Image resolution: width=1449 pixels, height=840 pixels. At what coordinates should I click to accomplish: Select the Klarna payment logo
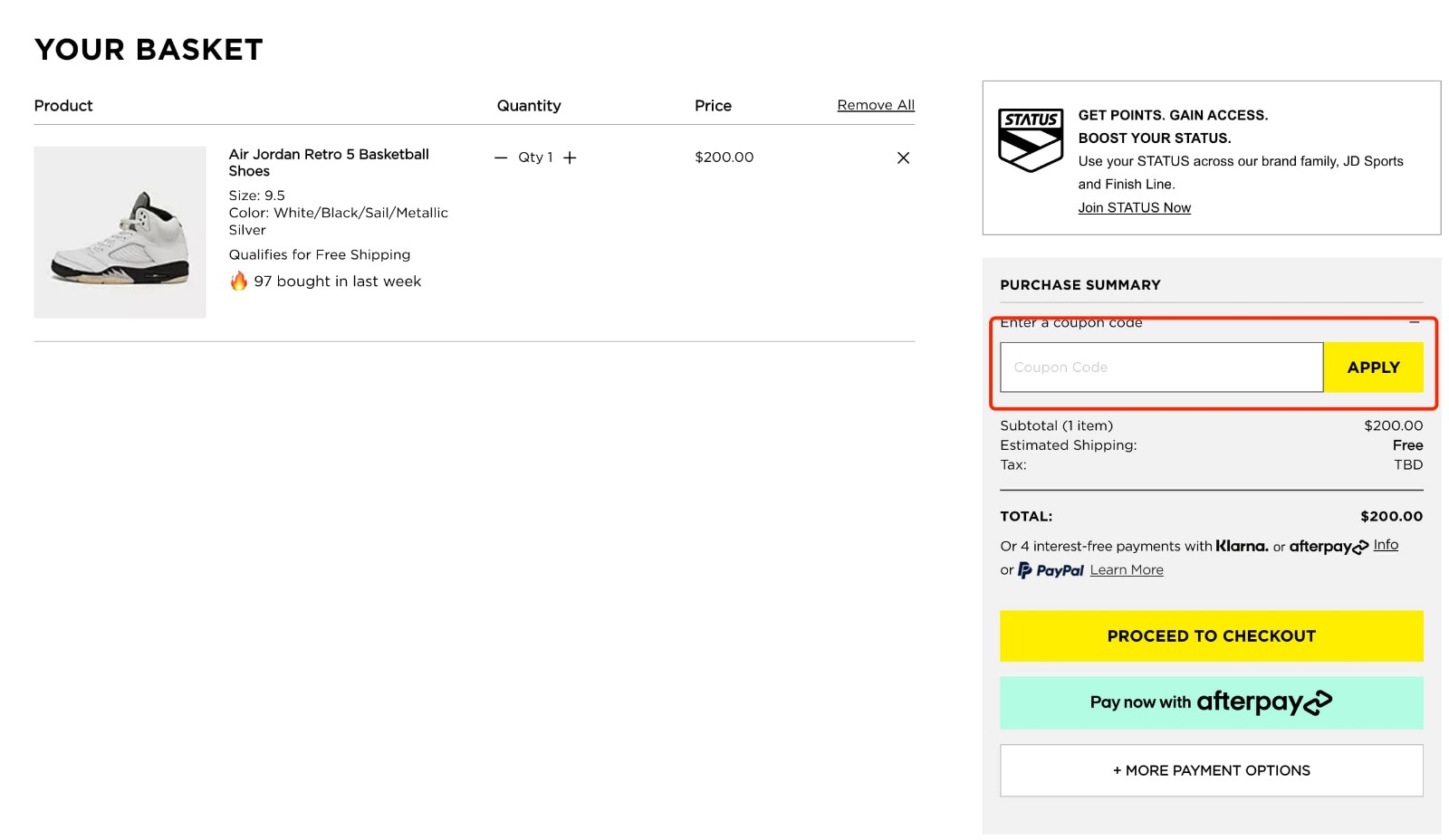[x=1241, y=546]
